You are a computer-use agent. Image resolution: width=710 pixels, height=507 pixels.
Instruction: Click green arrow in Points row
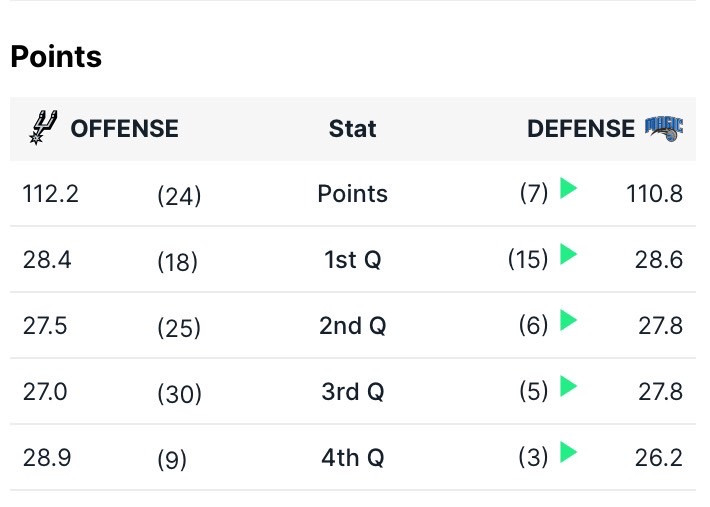(568, 188)
